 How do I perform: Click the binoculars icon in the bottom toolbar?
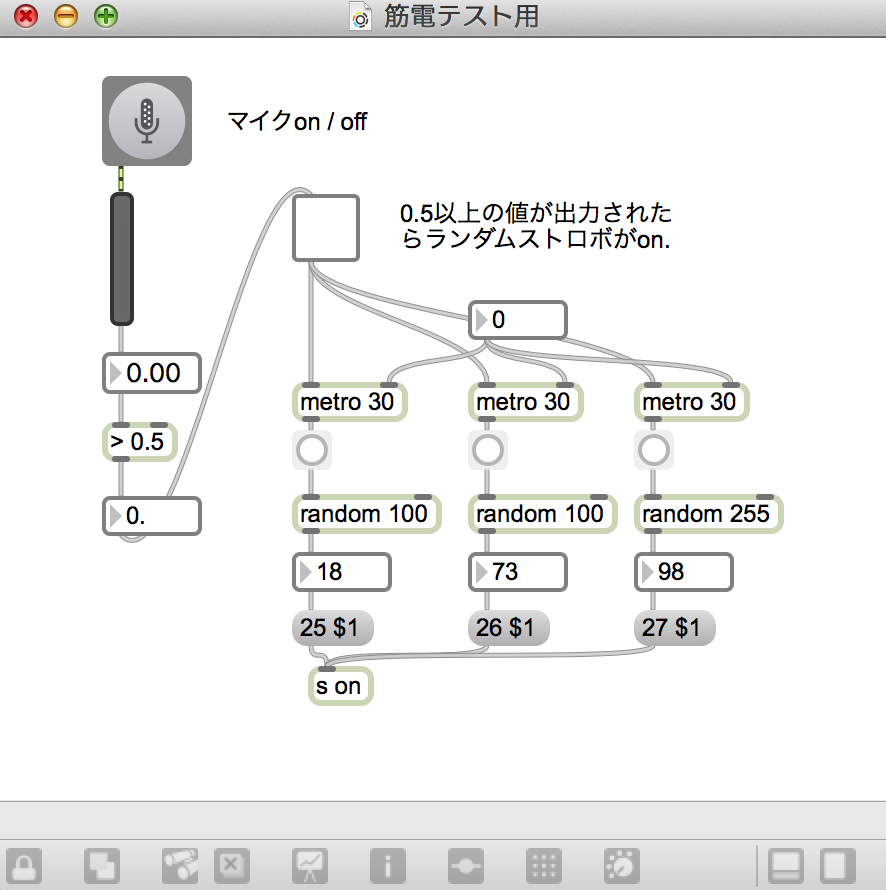tap(179, 864)
